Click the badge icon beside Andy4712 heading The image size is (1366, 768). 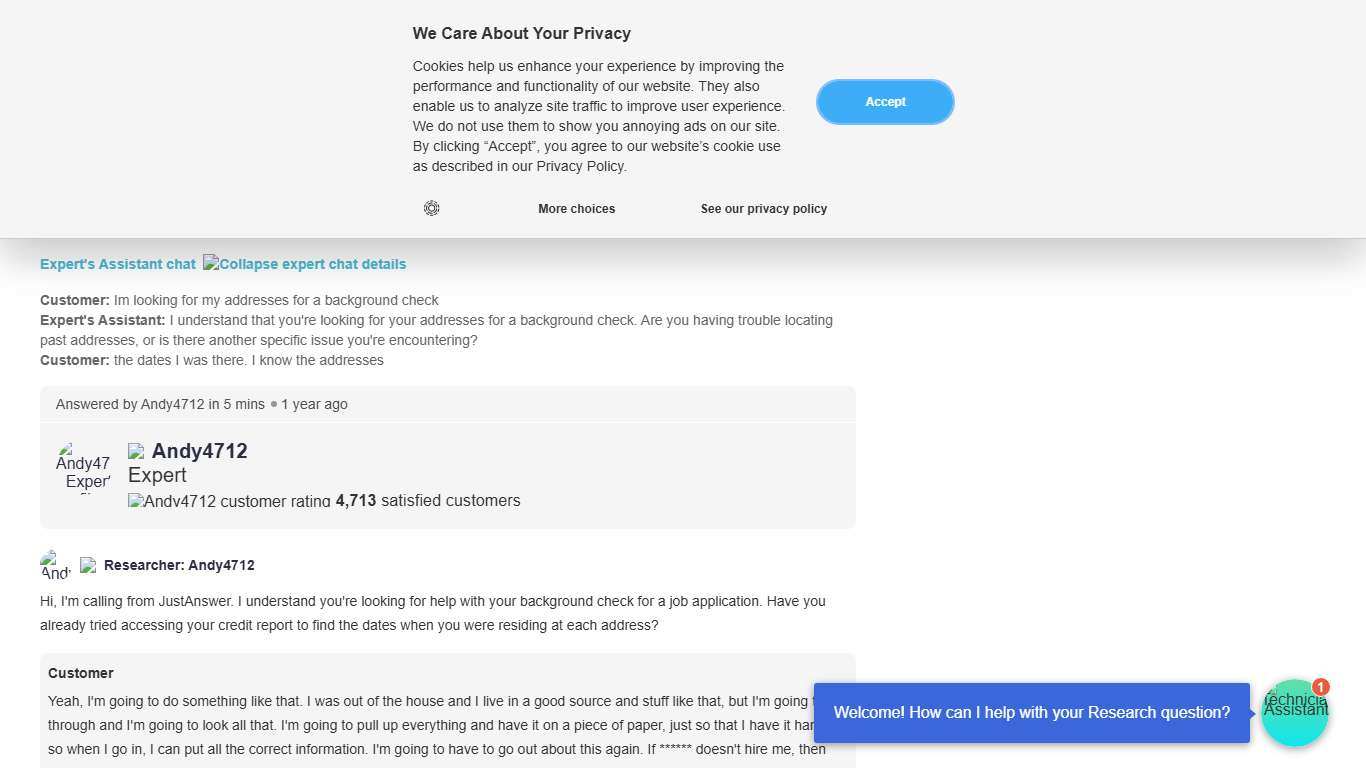[x=136, y=452]
